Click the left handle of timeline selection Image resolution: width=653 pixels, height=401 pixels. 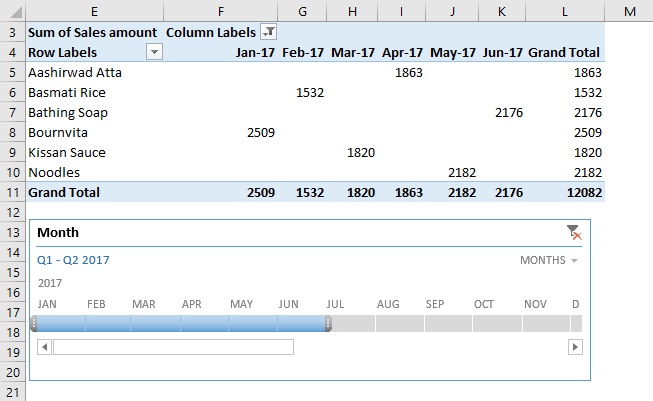(34, 323)
